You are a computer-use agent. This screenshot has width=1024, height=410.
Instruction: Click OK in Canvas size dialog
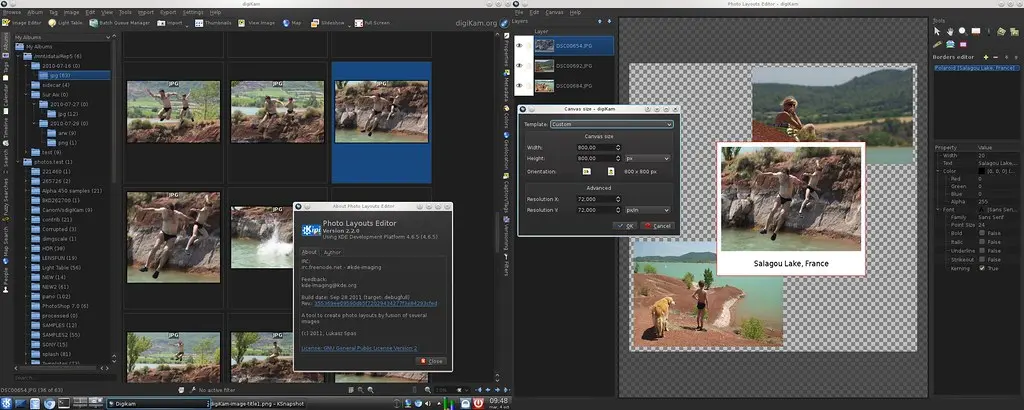pos(626,226)
